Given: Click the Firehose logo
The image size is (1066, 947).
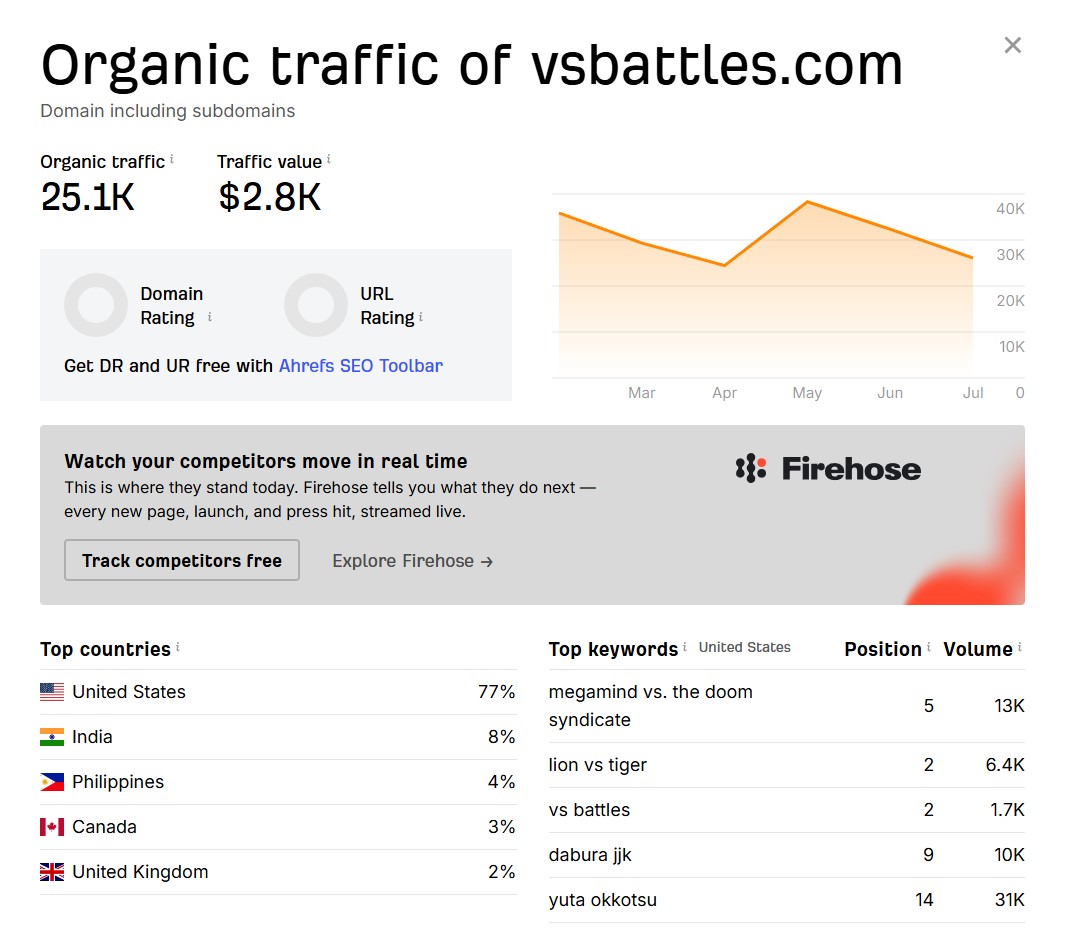Looking at the screenshot, I should coord(828,468).
